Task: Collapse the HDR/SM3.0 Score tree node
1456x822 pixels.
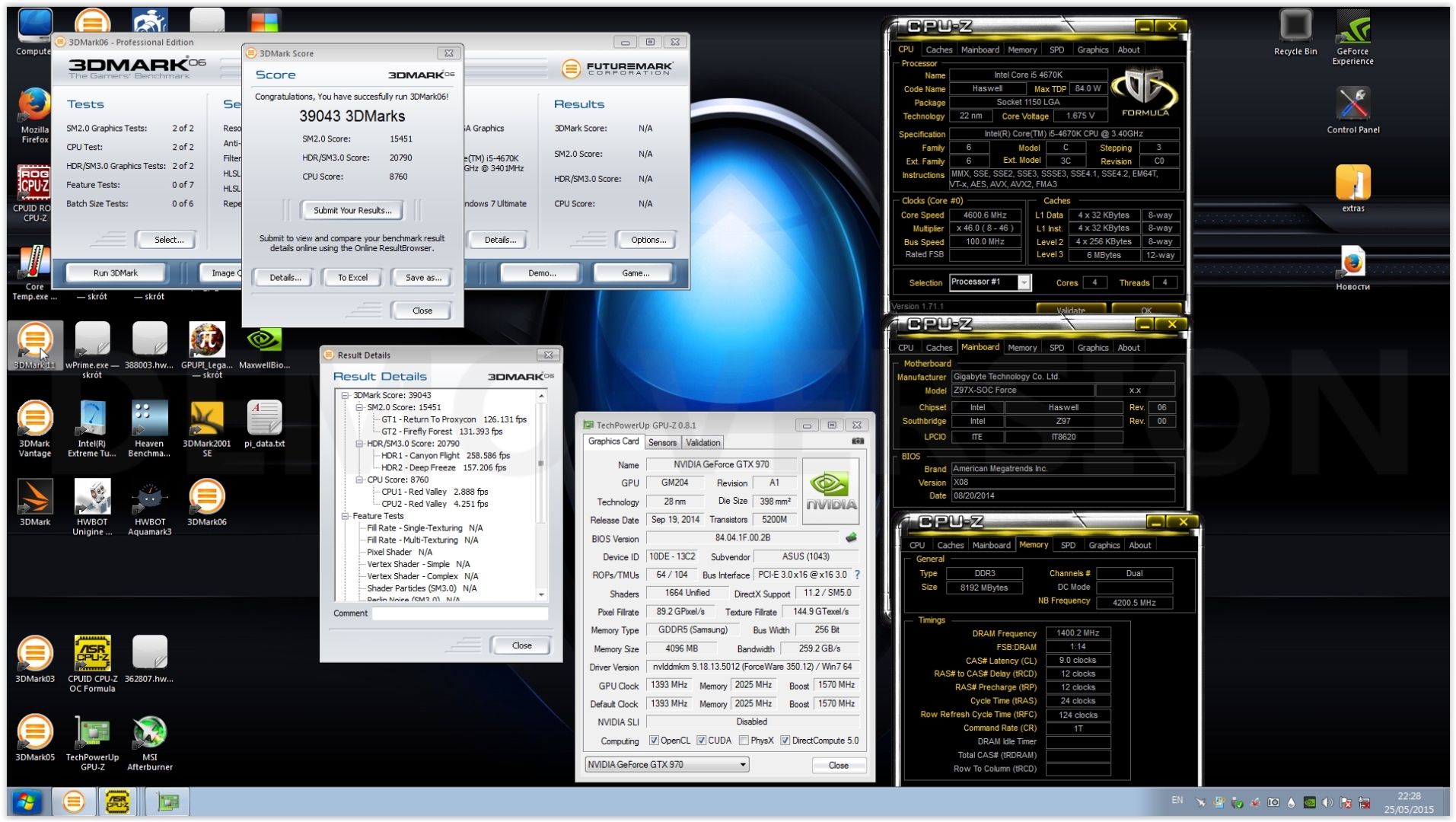Action: (x=359, y=444)
